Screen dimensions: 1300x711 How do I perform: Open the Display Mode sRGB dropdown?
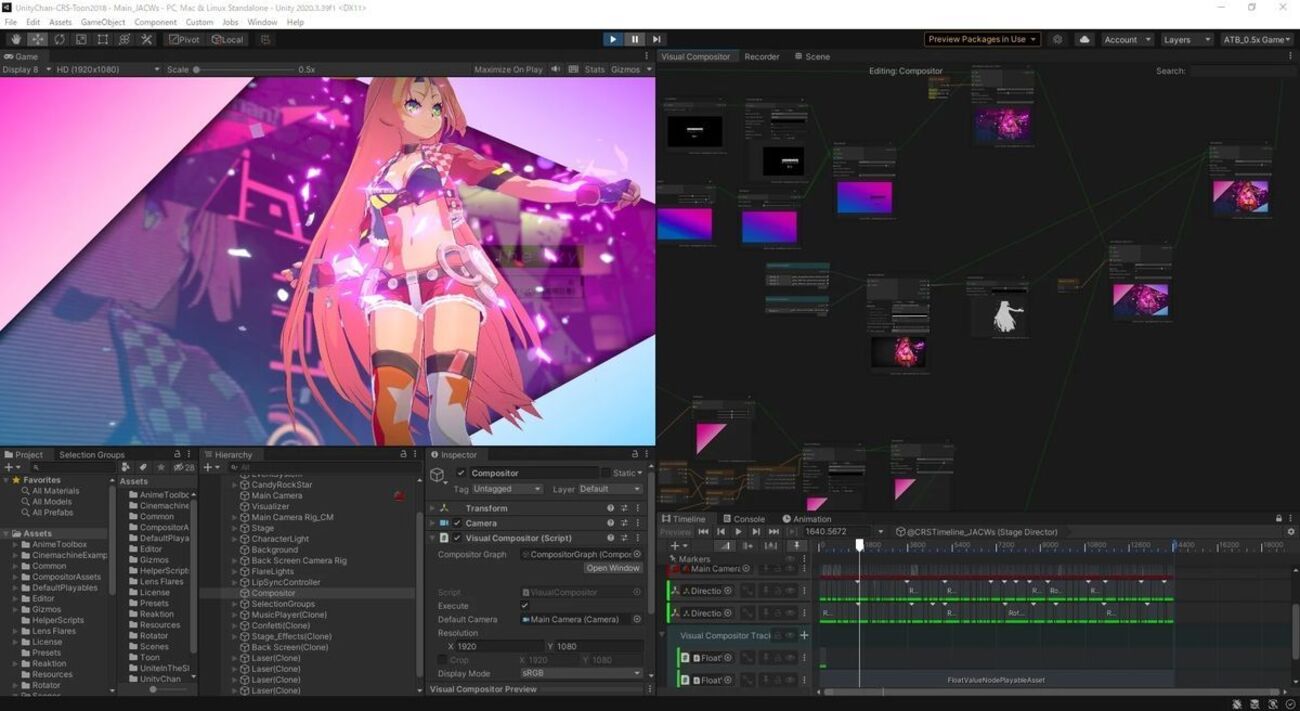581,673
